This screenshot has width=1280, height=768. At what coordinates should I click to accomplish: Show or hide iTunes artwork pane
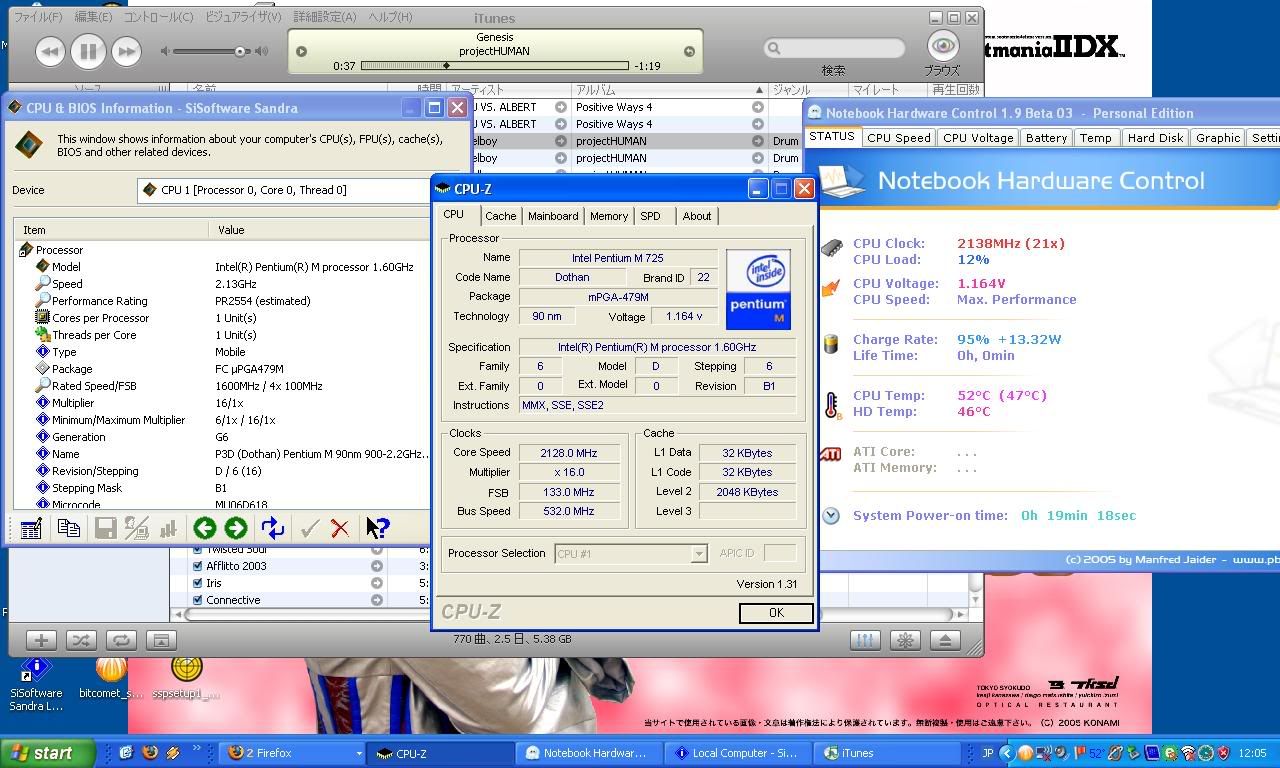click(161, 640)
